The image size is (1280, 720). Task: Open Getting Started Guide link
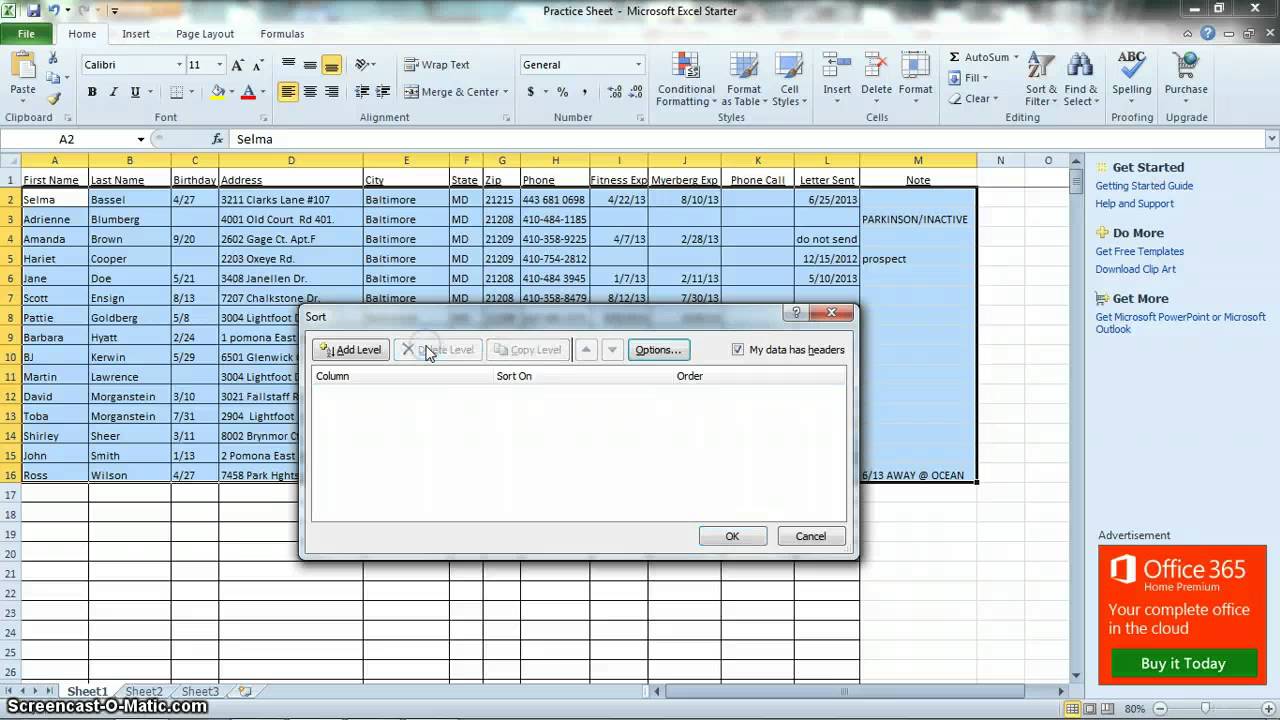pos(1144,186)
